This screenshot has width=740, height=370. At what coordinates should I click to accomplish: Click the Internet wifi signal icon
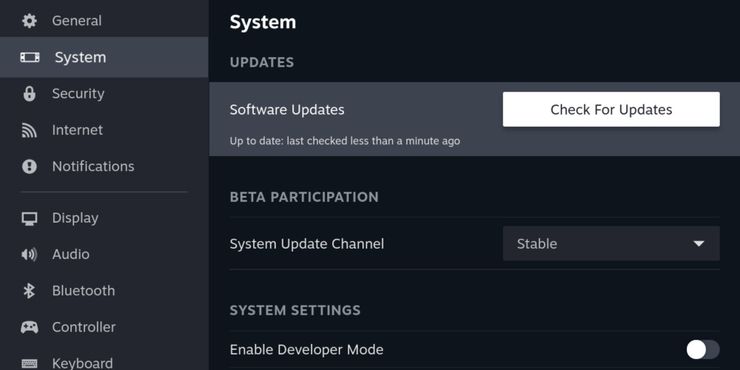pos(29,130)
